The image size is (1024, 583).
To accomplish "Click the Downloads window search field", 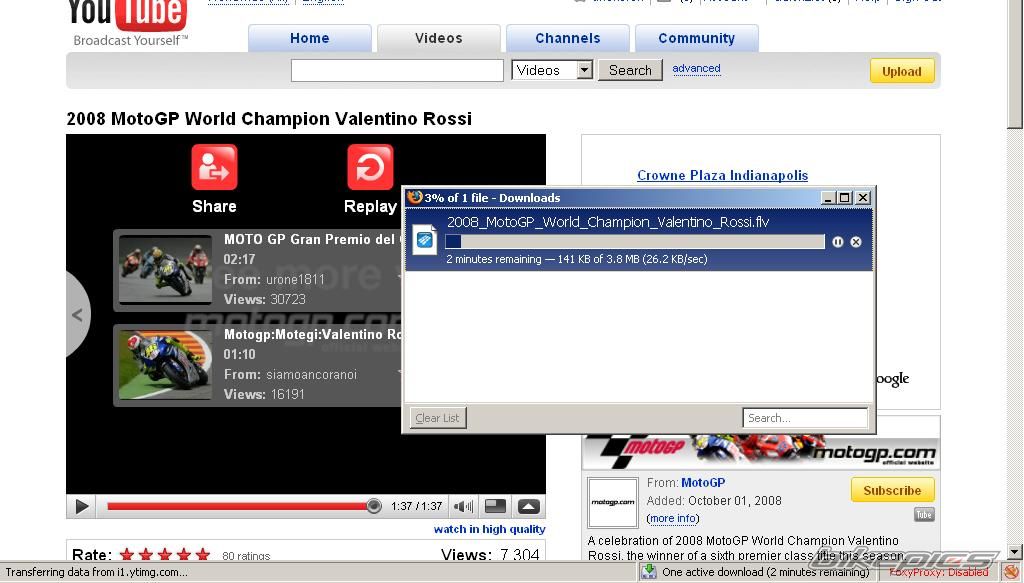I will coord(805,418).
